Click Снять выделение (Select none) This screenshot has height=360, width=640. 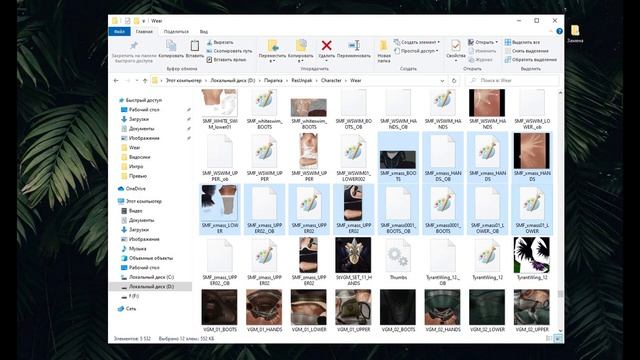click(527, 51)
